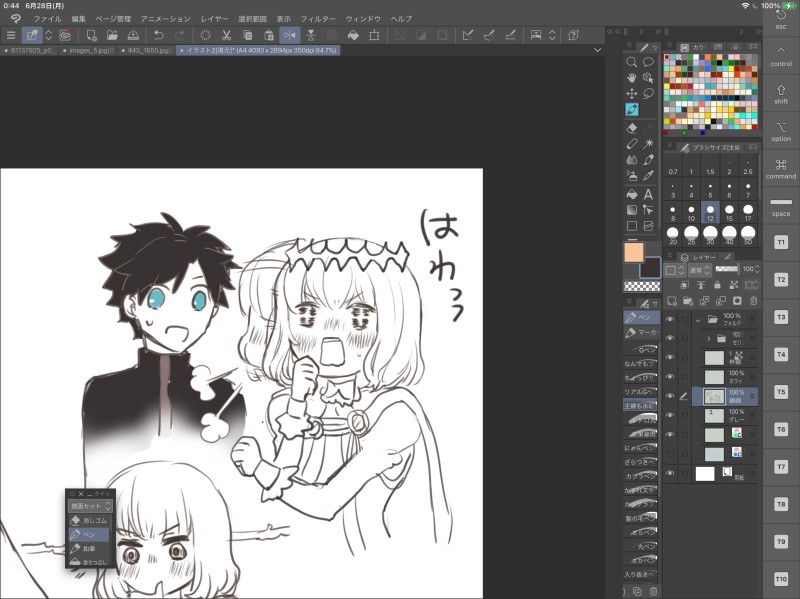The height and width of the screenshot is (599, 800).
Task: Open the フィルター menu
Action: click(x=318, y=19)
